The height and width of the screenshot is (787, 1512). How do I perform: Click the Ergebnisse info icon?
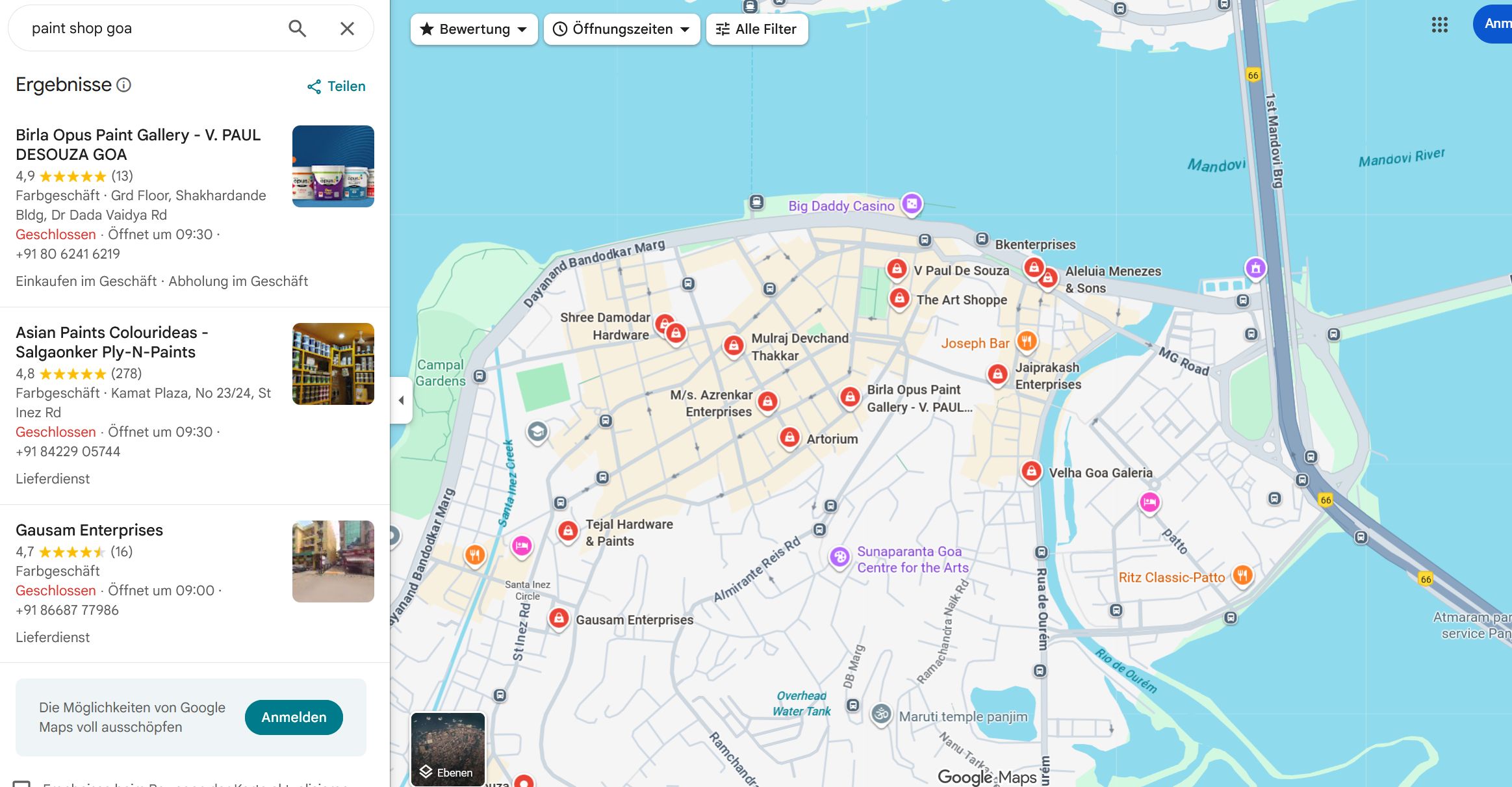[123, 84]
